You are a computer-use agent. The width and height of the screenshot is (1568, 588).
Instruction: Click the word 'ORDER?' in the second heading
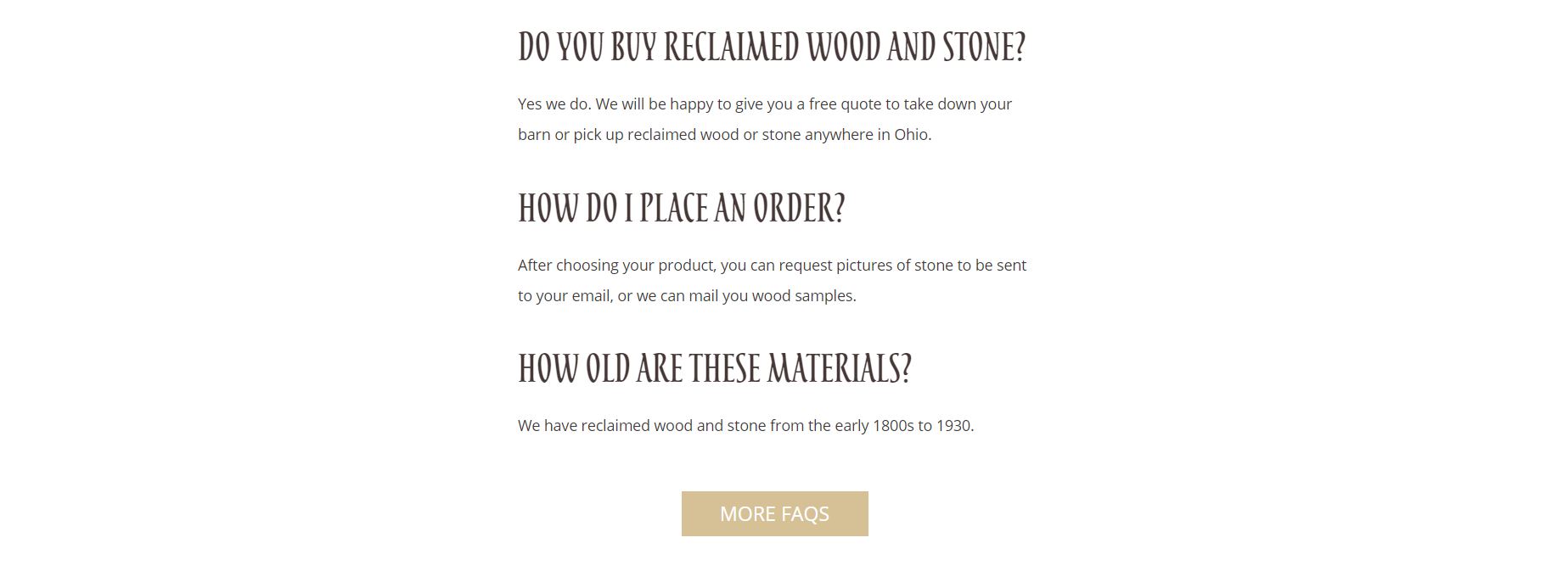click(x=800, y=208)
